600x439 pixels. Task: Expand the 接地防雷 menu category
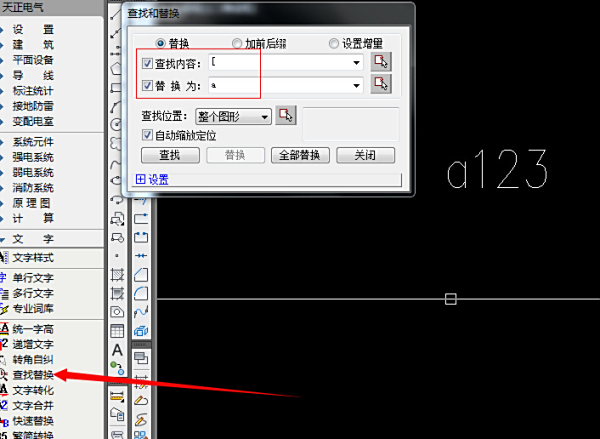coord(33,106)
